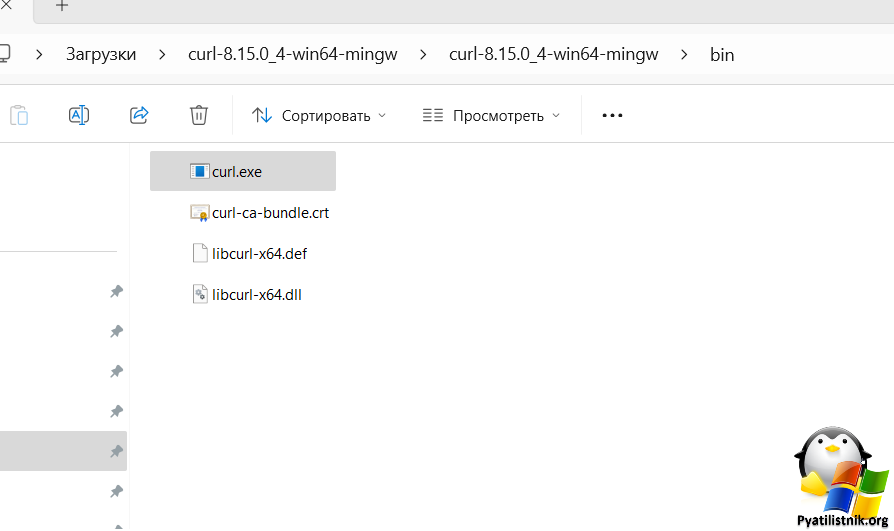894x531 pixels.
Task: Open the three-dots more options menu
Action: coord(612,116)
